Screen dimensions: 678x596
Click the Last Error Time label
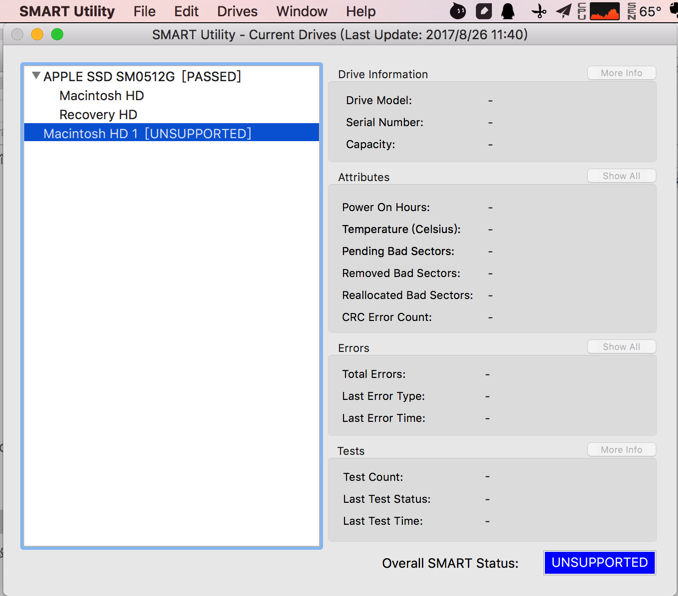(384, 418)
